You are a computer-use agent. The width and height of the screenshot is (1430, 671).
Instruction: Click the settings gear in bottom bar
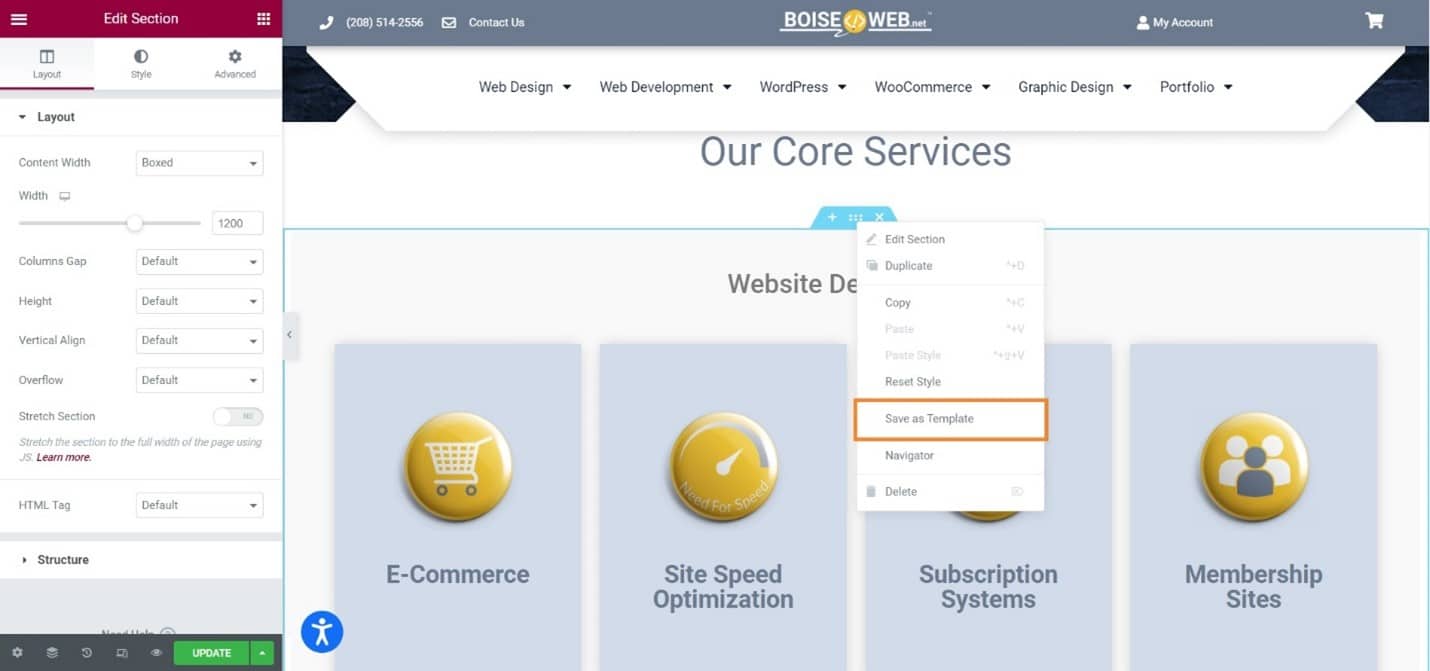click(17, 653)
